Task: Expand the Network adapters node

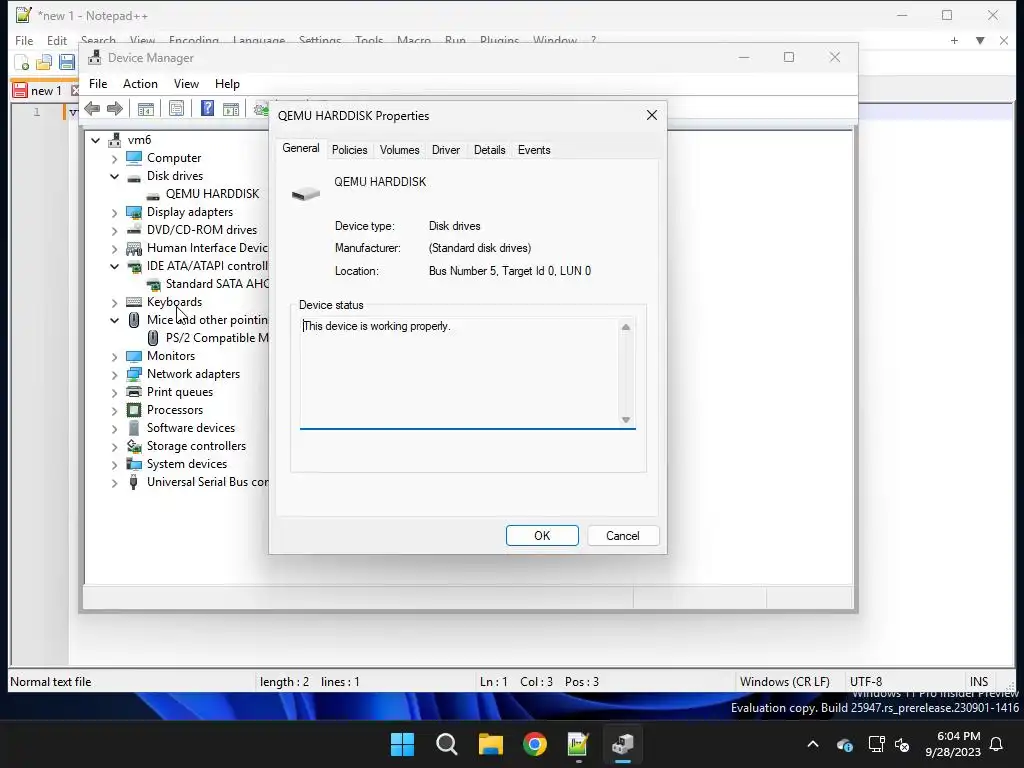Action: click(114, 374)
